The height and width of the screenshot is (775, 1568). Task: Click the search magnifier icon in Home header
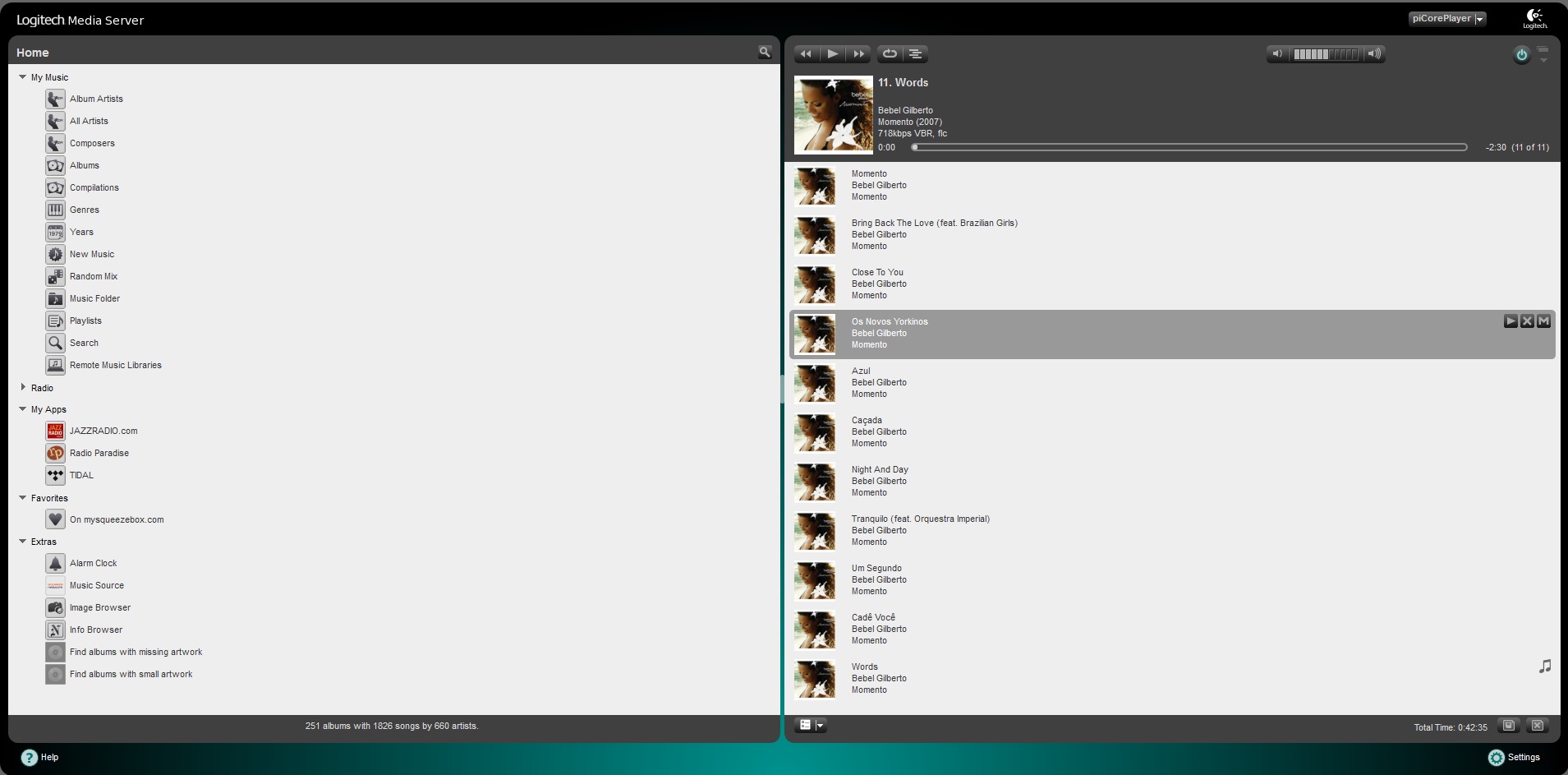click(765, 53)
